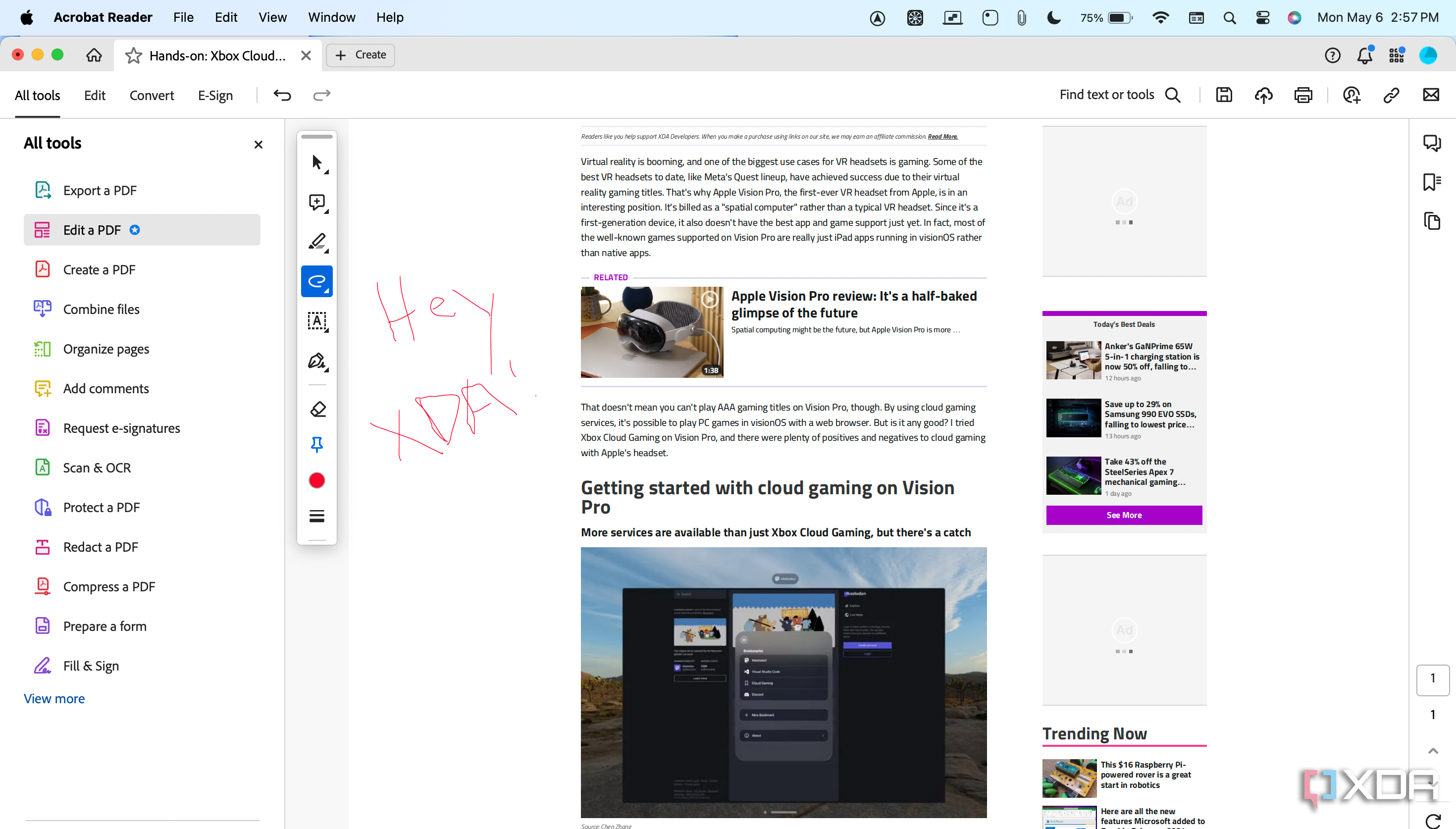
Task: Choose Organize pages
Action: pyautogui.click(x=142, y=349)
